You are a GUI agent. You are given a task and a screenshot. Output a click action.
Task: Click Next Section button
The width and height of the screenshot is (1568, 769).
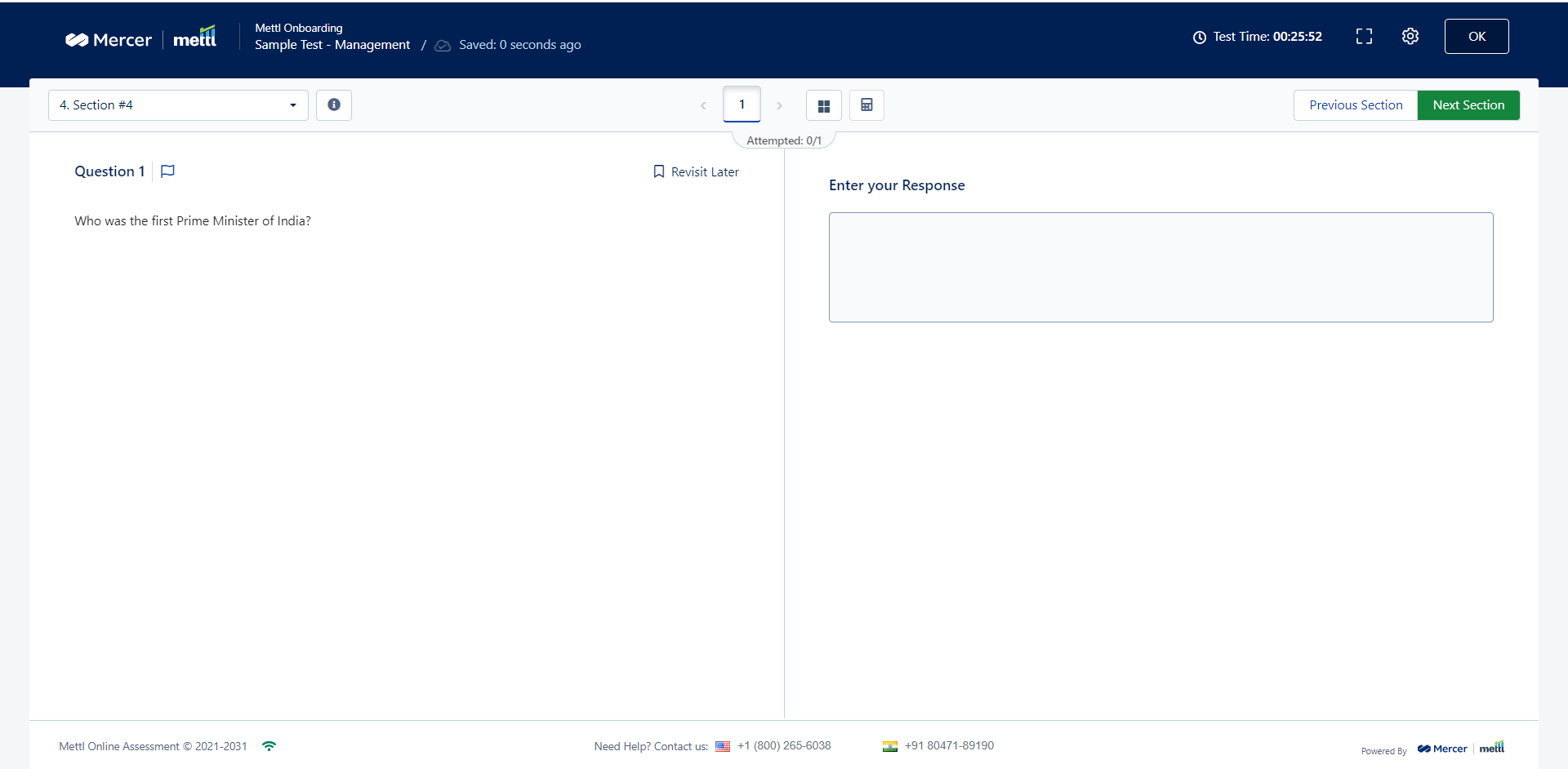pyautogui.click(x=1468, y=105)
